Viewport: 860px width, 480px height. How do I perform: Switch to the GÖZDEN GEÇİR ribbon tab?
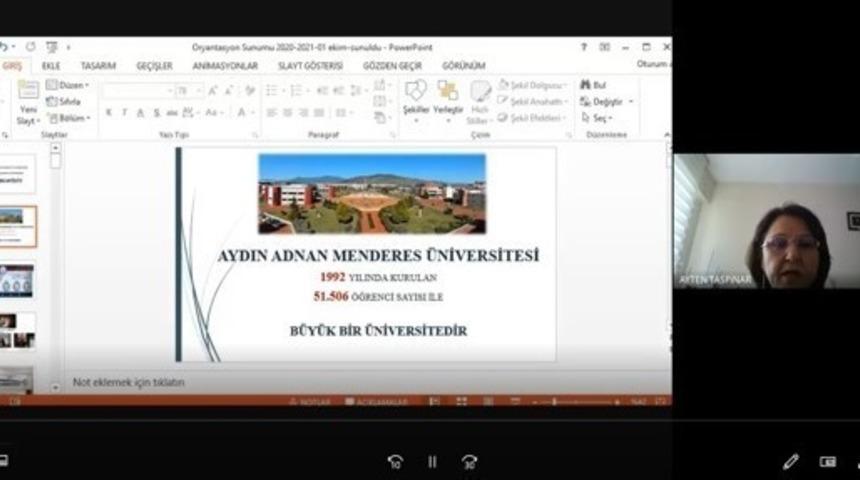(392, 66)
